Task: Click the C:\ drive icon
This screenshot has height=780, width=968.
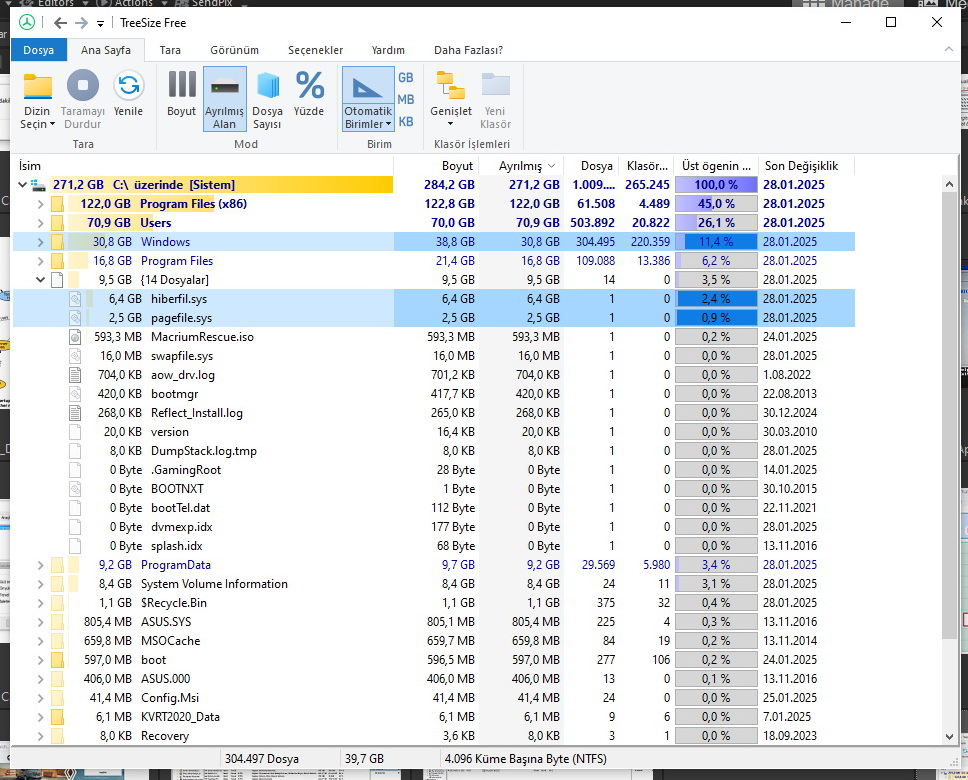Action: (x=39, y=185)
